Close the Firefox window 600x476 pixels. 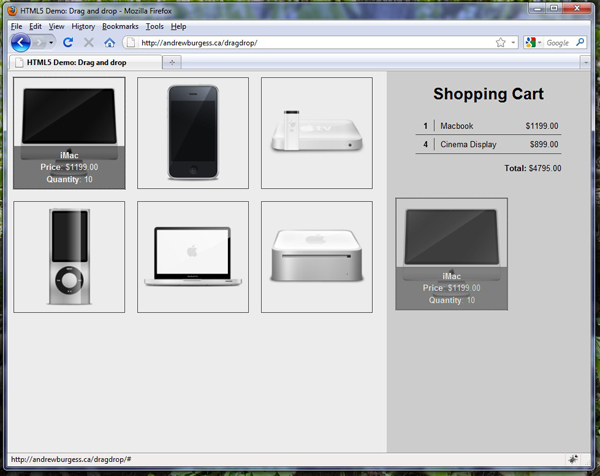click(577, 8)
